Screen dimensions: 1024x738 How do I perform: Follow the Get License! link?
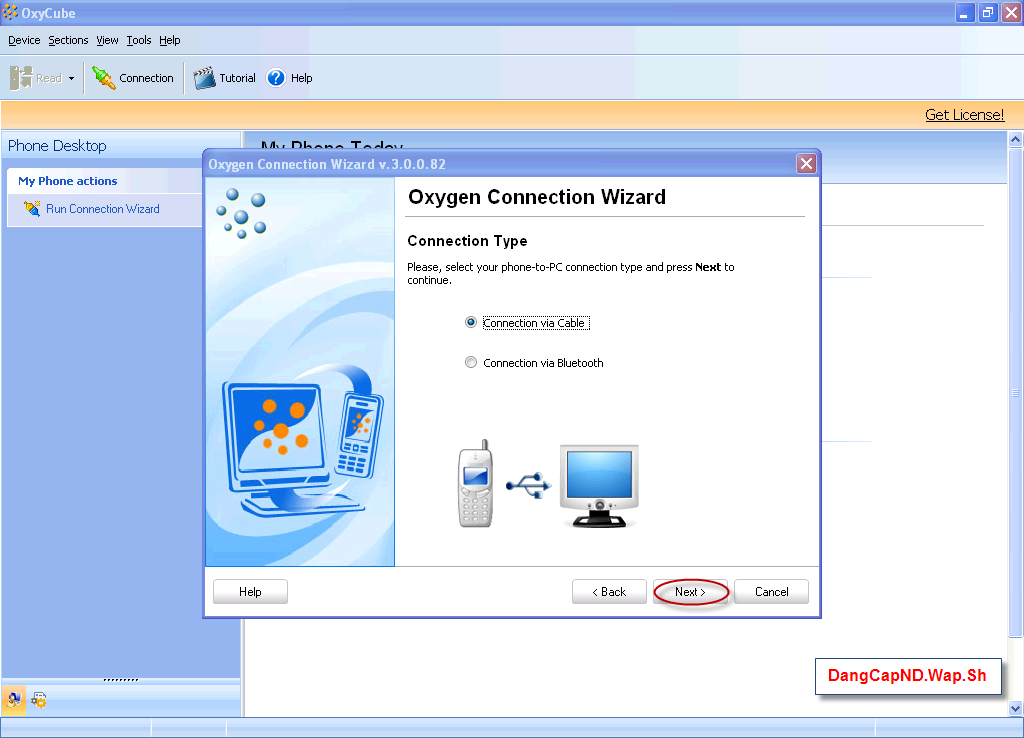pos(965,115)
